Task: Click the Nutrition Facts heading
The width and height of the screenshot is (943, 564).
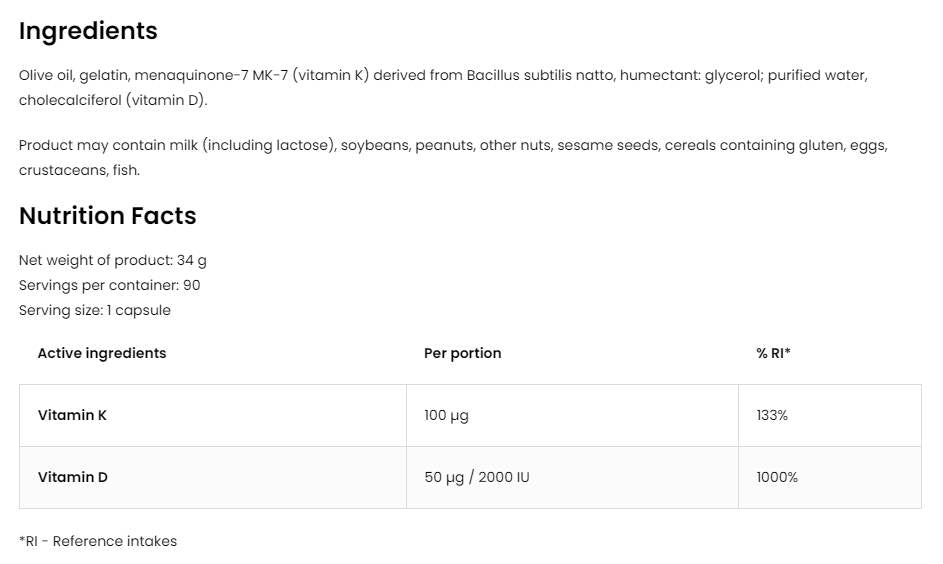Action: point(107,216)
